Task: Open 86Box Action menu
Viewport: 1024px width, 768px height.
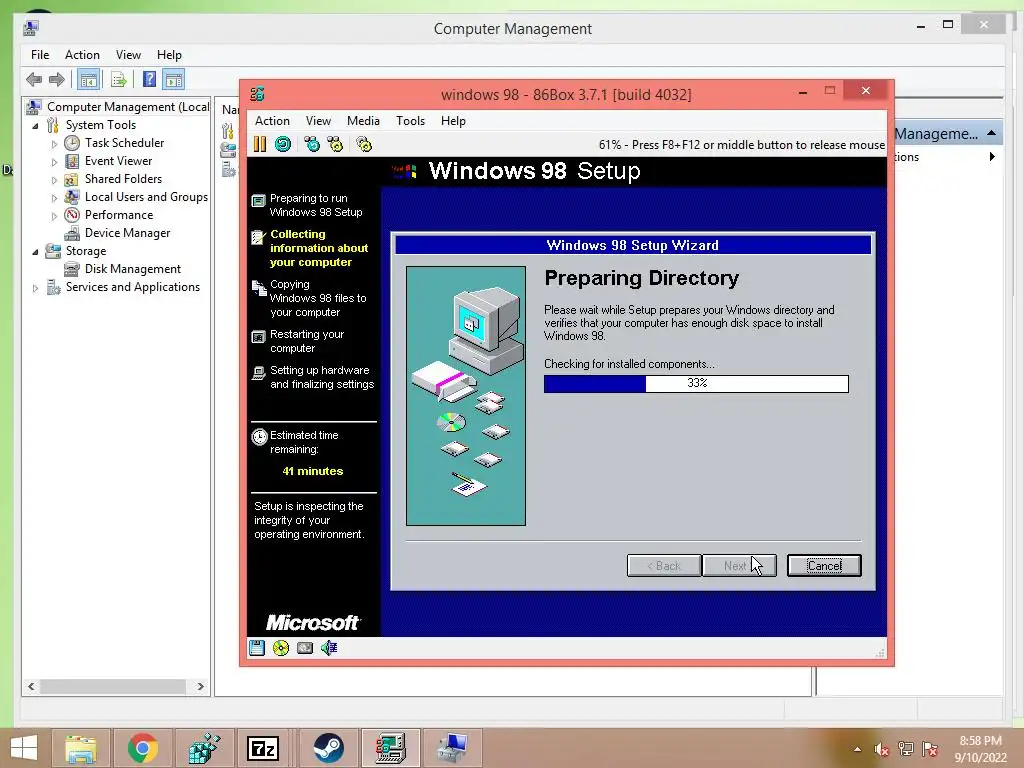Action: (x=272, y=121)
